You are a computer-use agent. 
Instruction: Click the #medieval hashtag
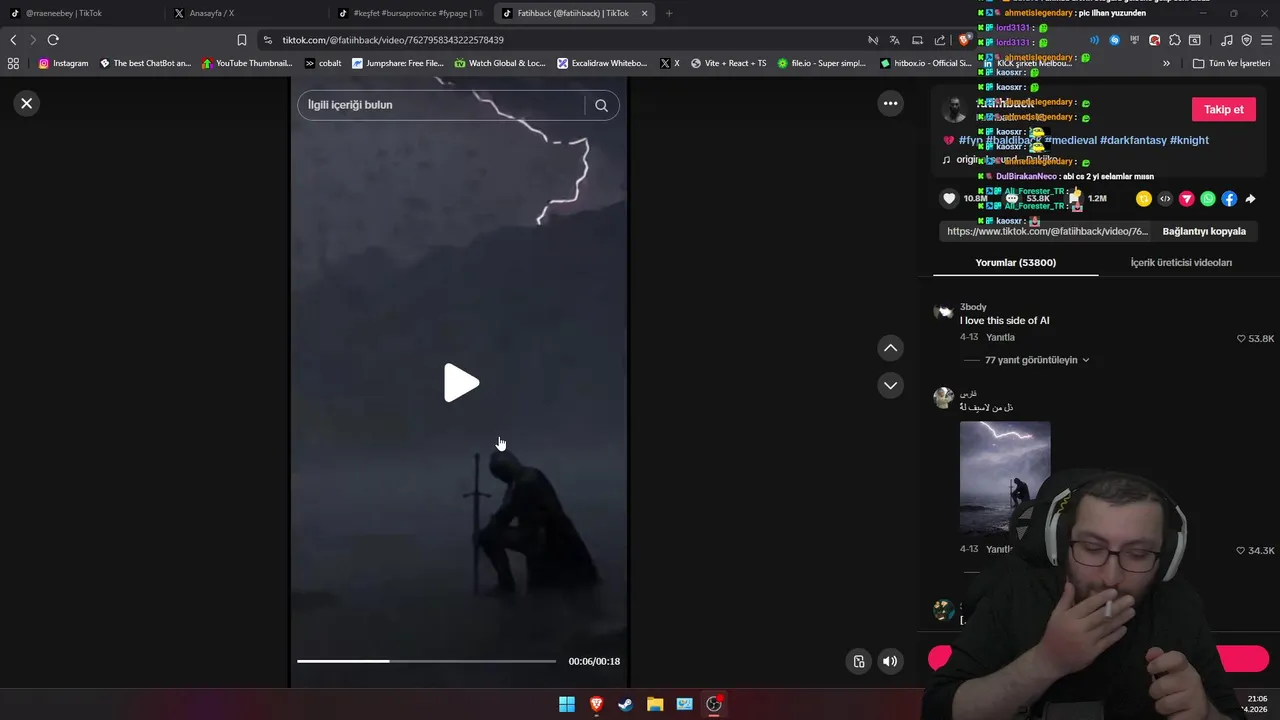click(1070, 141)
